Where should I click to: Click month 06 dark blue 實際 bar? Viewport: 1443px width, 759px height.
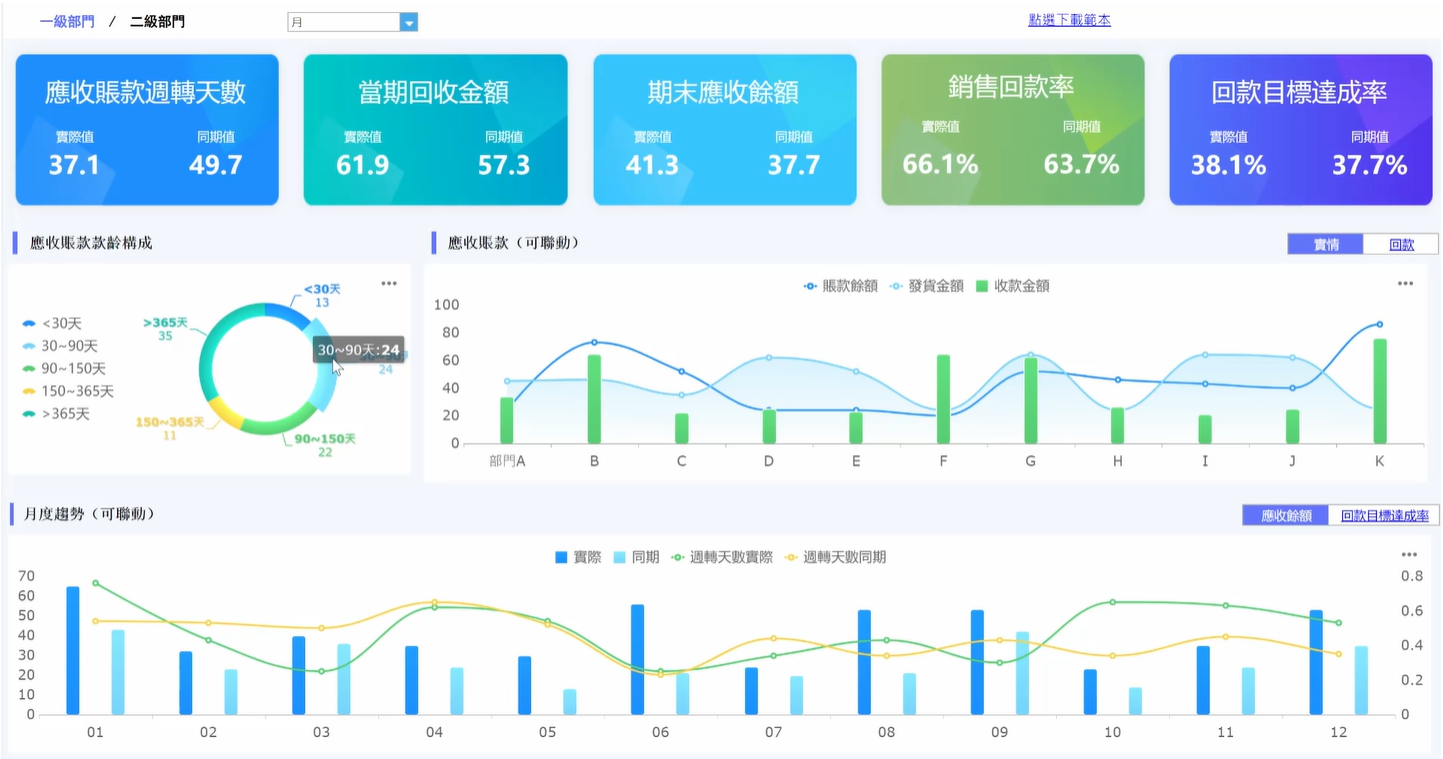click(638, 660)
